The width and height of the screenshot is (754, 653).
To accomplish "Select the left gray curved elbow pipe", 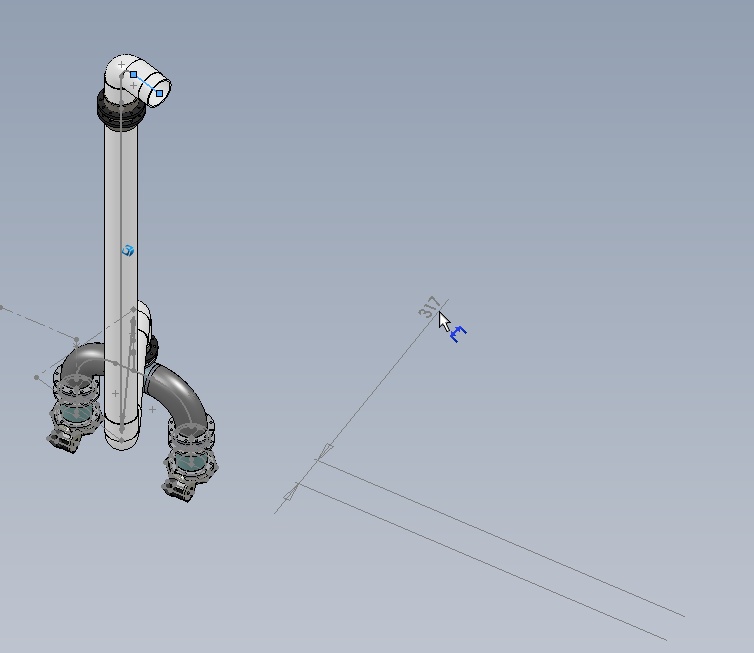I will tap(83, 360).
